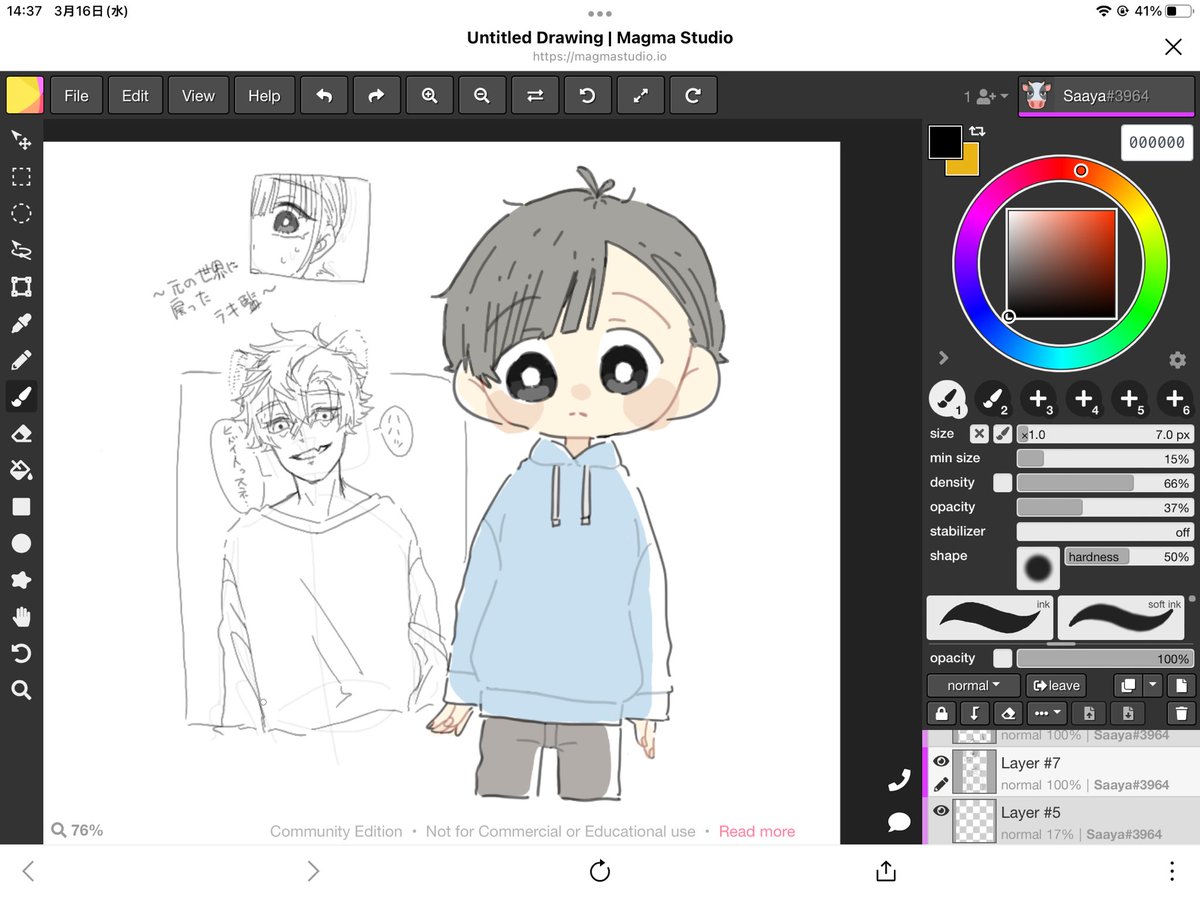Viewport: 1200px width, 900px height.
Task: Expand the color panel chevron arrow
Action: (x=943, y=358)
